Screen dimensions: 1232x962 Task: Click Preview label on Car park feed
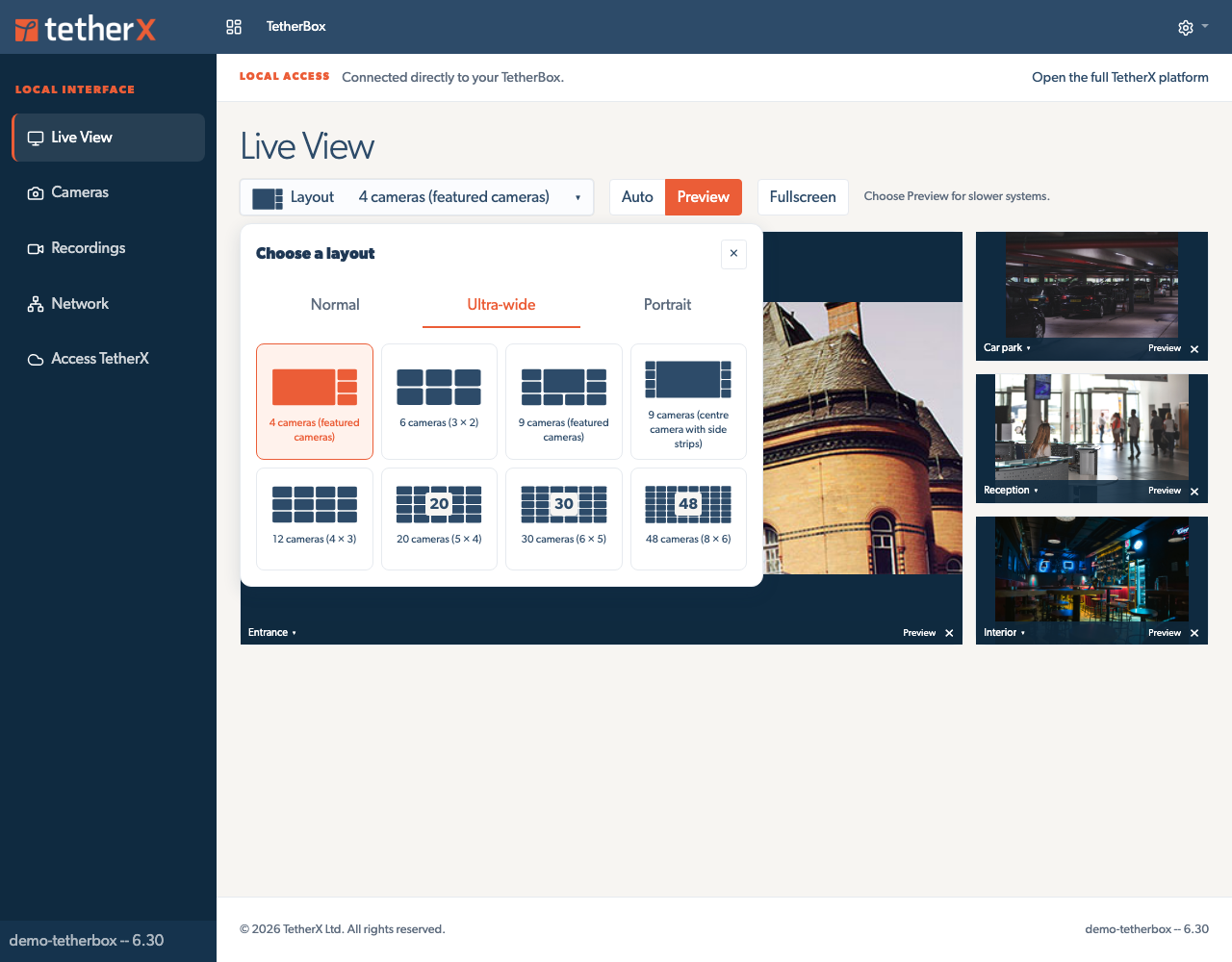(x=1165, y=348)
